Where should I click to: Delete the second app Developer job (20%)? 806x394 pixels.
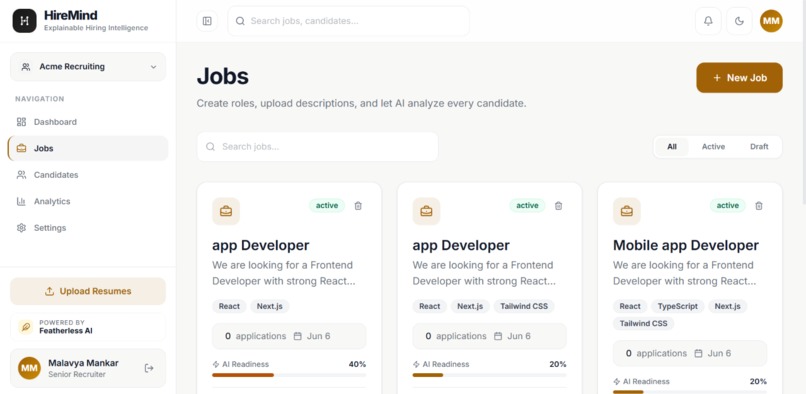(558, 206)
